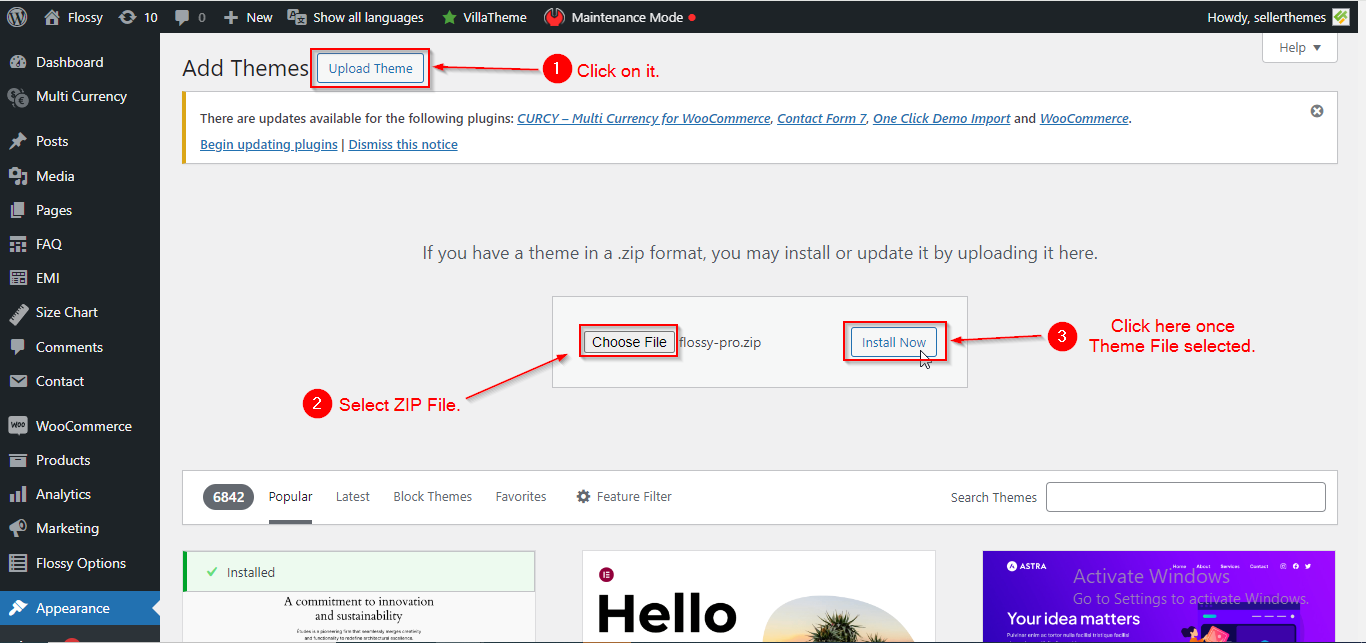Dismiss the plugin update notice X

[1317, 111]
